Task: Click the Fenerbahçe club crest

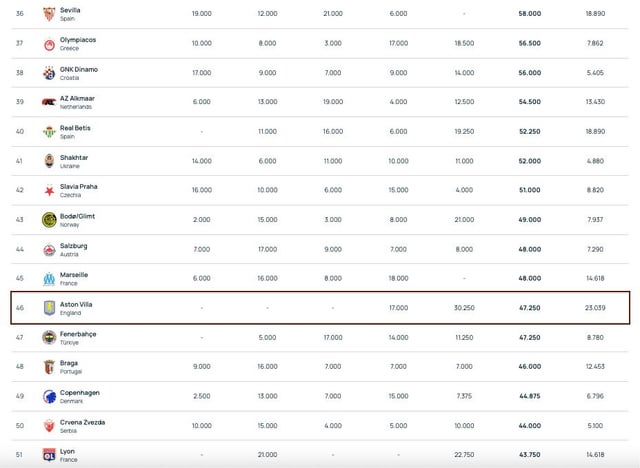Action: [x=48, y=337]
